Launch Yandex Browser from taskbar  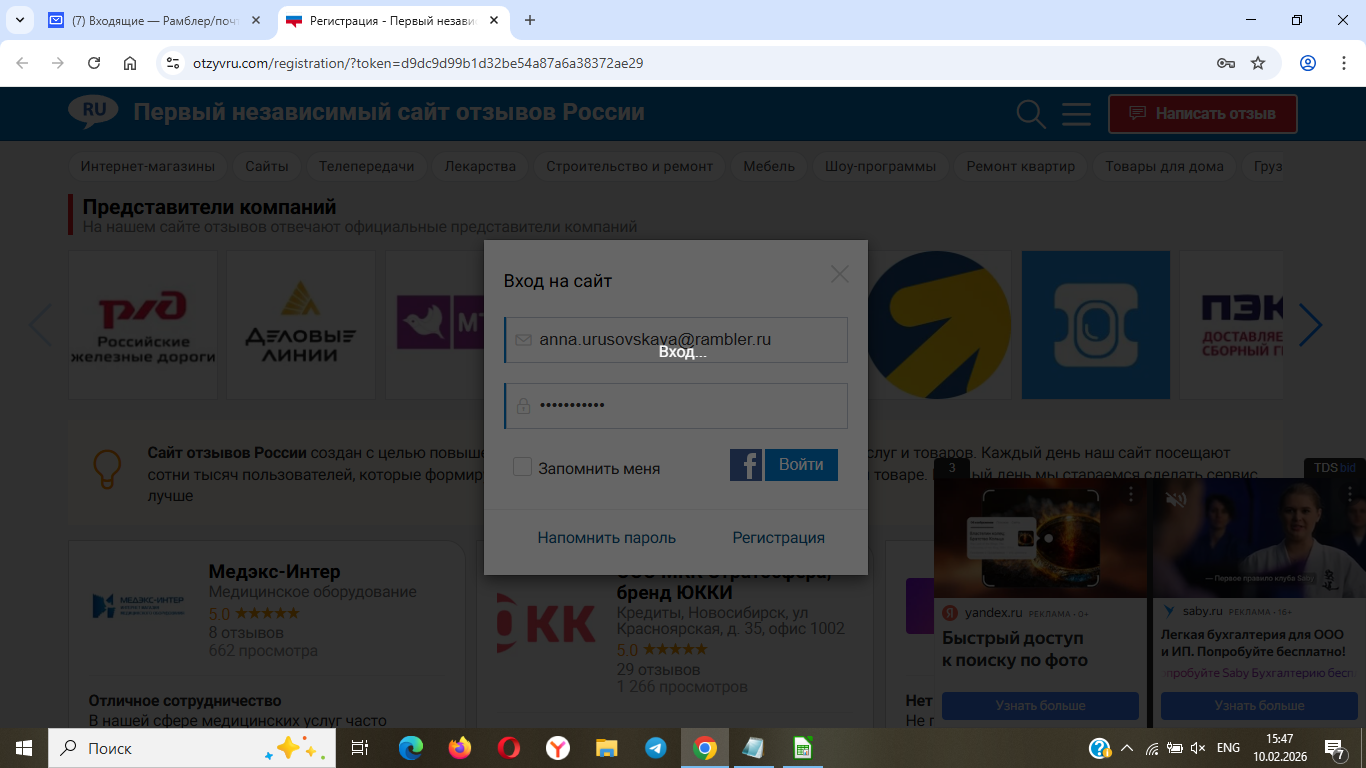click(x=558, y=748)
